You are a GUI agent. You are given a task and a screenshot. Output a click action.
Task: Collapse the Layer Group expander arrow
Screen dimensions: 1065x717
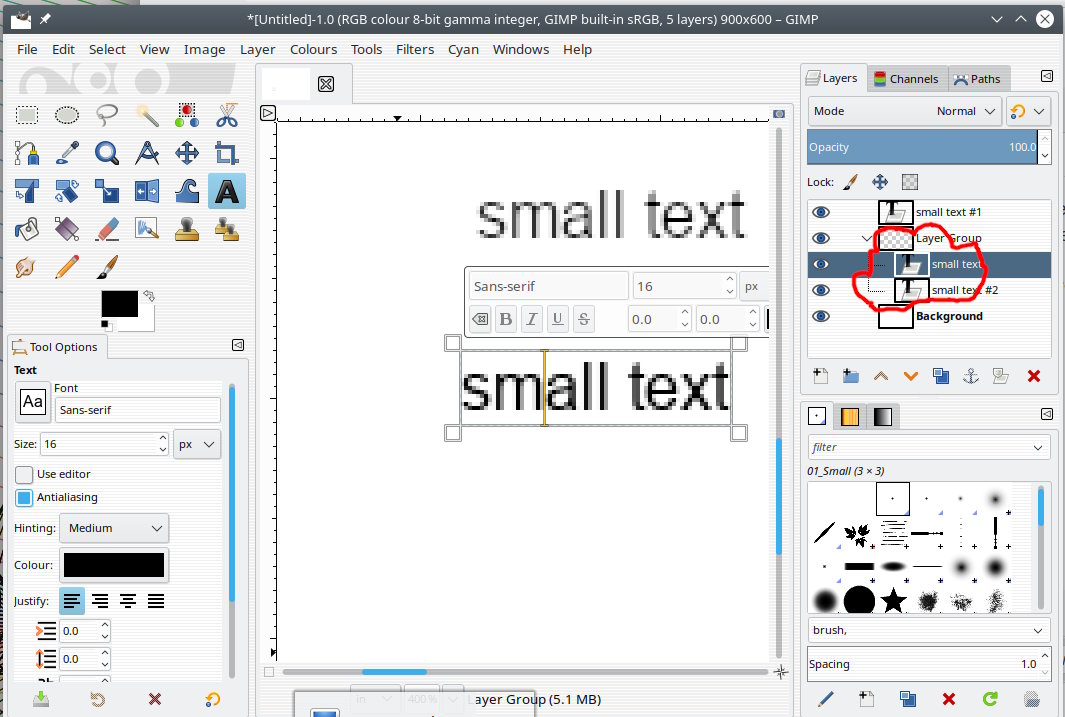(x=866, y=239)
